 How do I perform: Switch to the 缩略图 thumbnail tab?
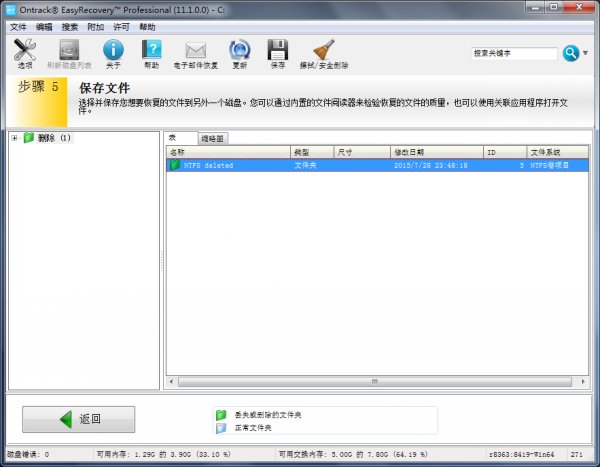(212, 139)
